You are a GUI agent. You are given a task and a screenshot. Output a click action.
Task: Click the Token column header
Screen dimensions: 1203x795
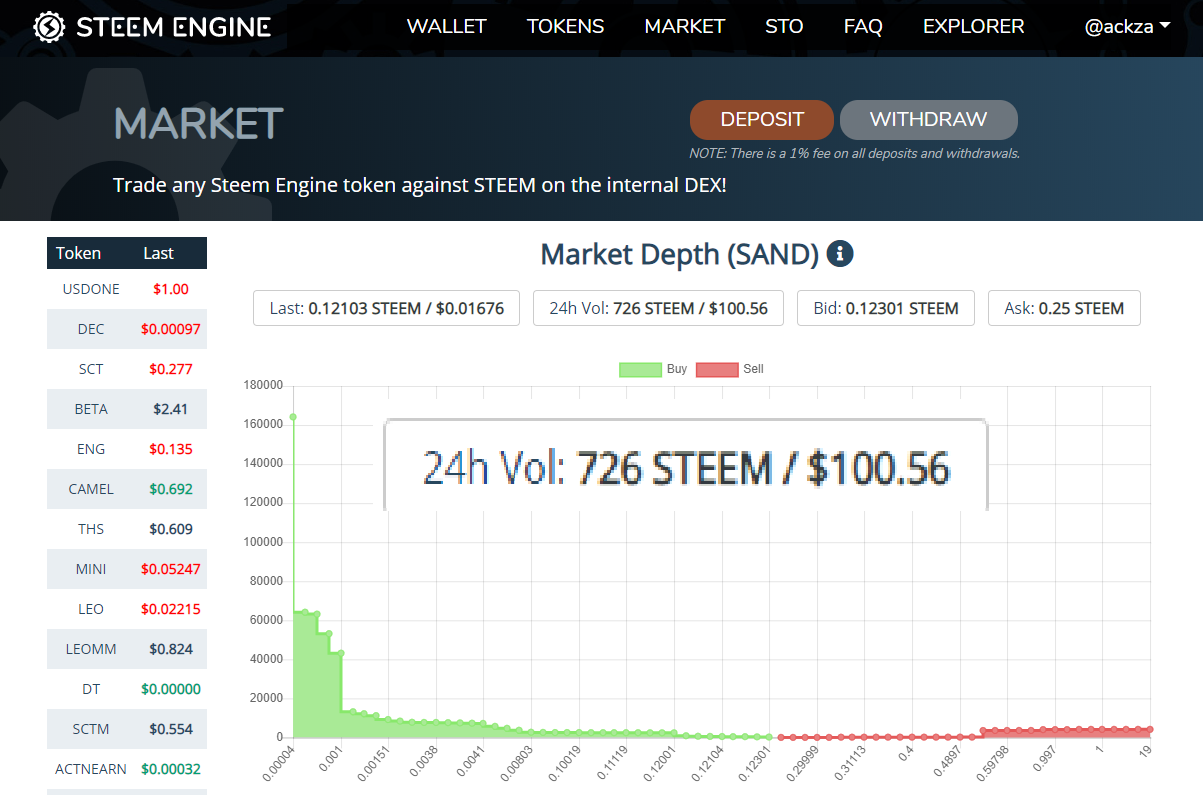(78, 253)
